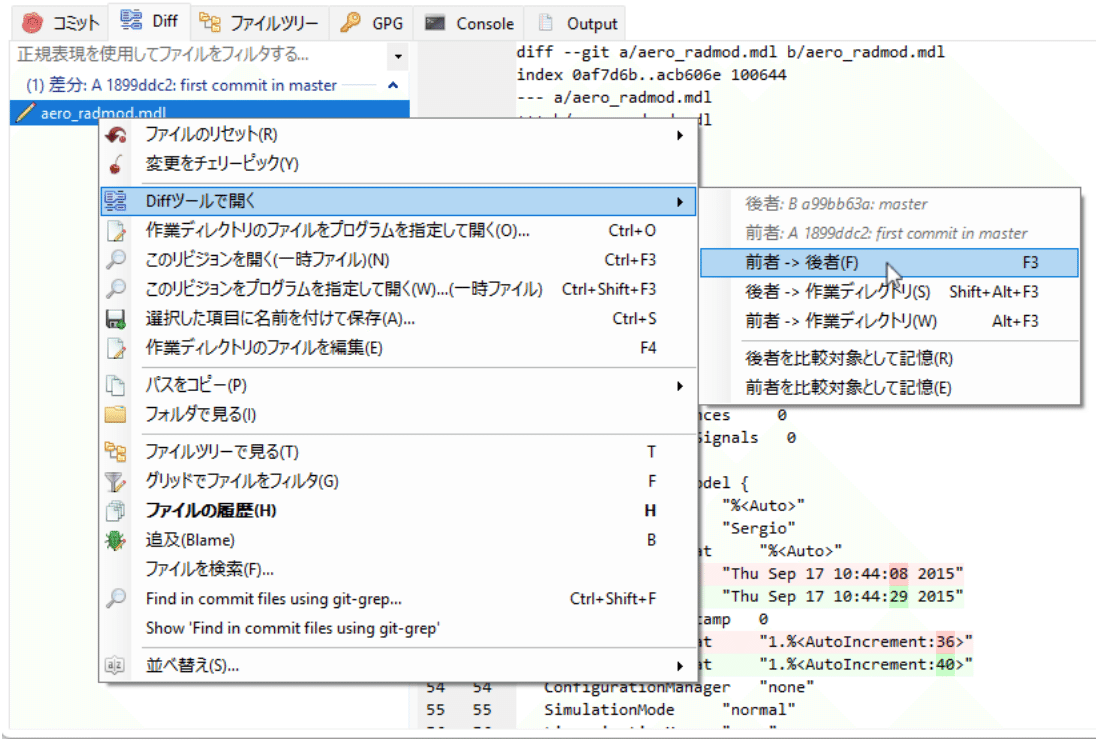1098x741 pixels.
Task: Choose Find in commit files using git-grep...
Action: click(x=398, y=599)
